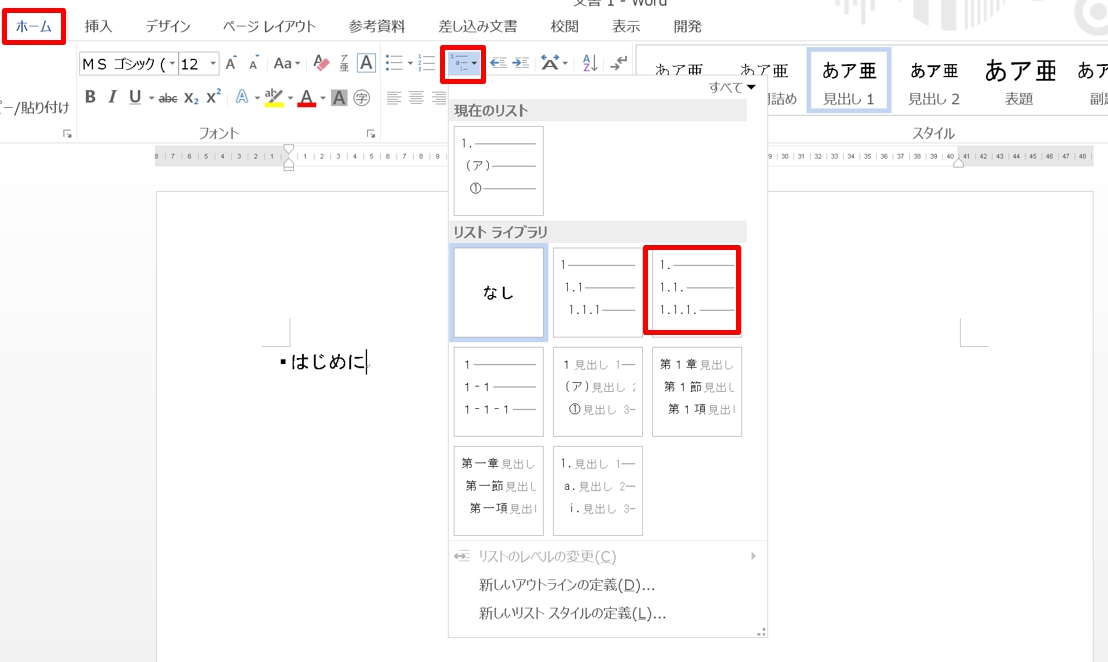The image size is (1108, 662).
Task: Apply character shading icon
Action: [339, 97]
